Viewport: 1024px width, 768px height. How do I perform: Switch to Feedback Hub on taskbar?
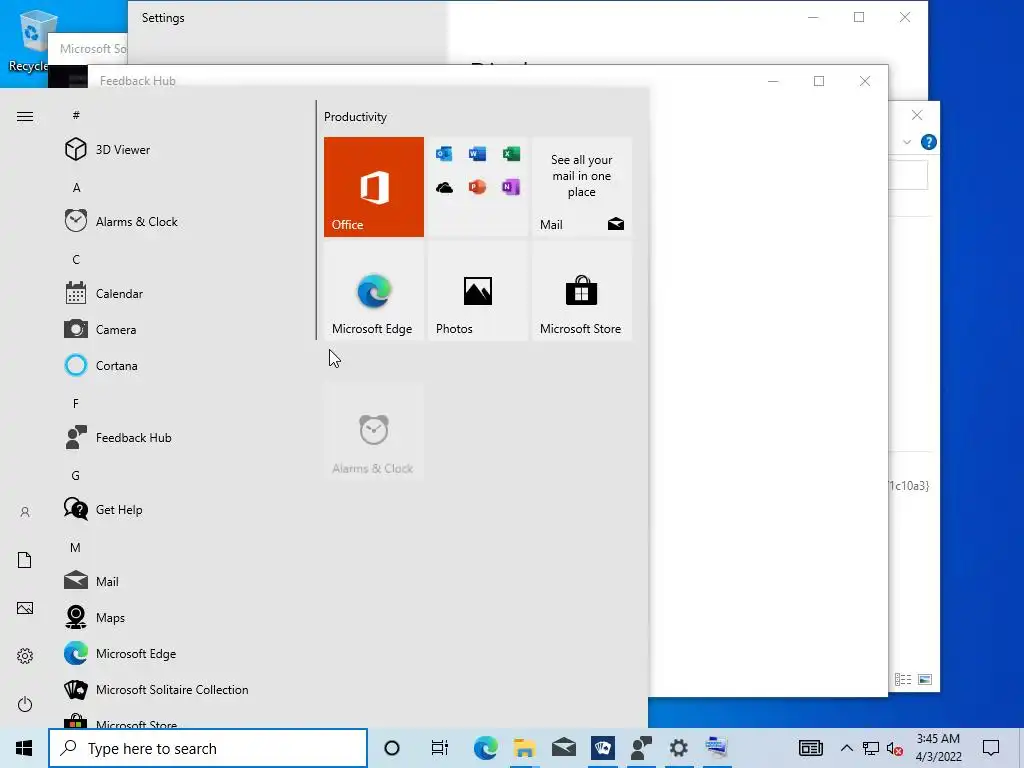pos(641,748)
